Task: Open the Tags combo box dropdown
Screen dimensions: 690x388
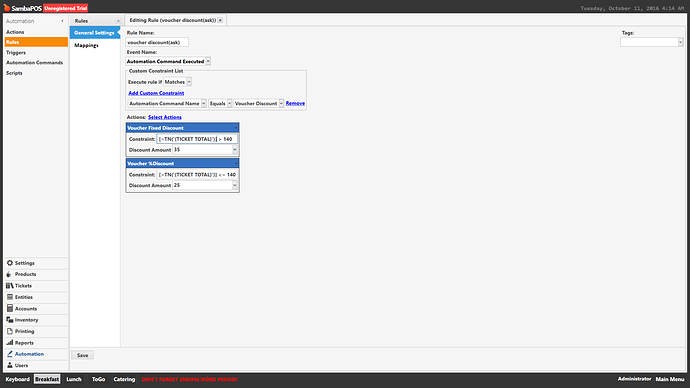Action: pos(680,42)
